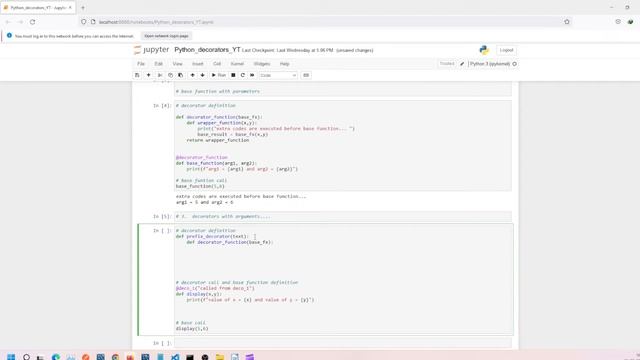Click the Open network login page button
This screenshot has width=640, height=360.
(167, 36)
